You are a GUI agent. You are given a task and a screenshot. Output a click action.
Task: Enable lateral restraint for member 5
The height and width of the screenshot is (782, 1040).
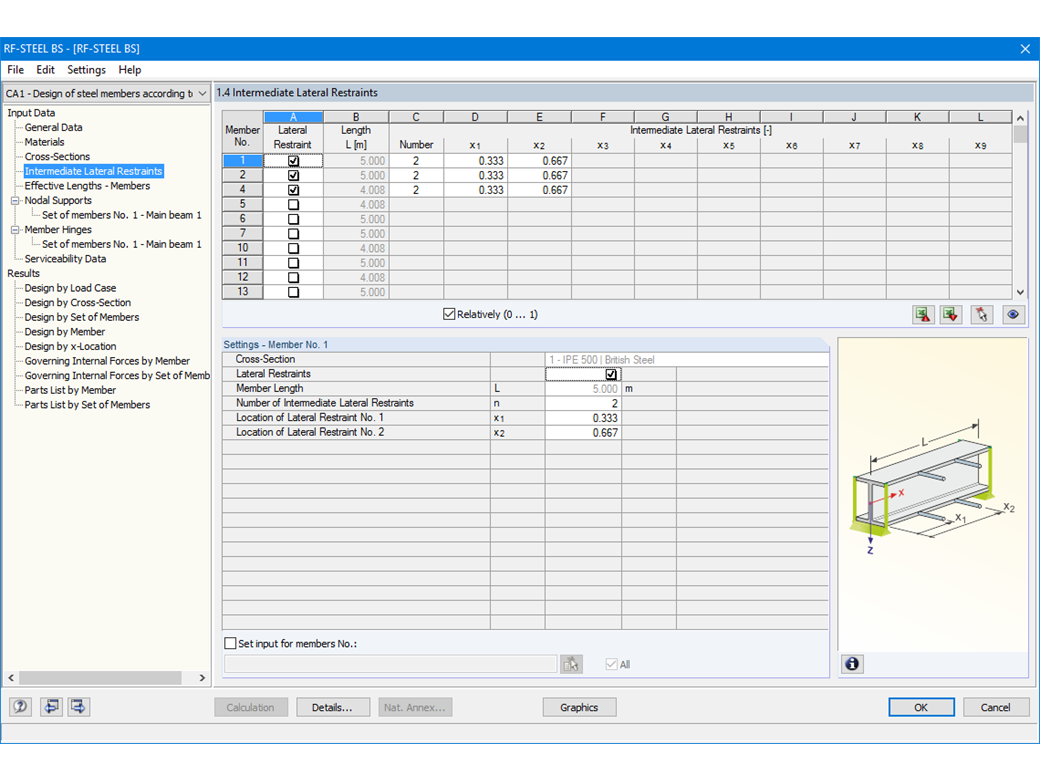293,204
